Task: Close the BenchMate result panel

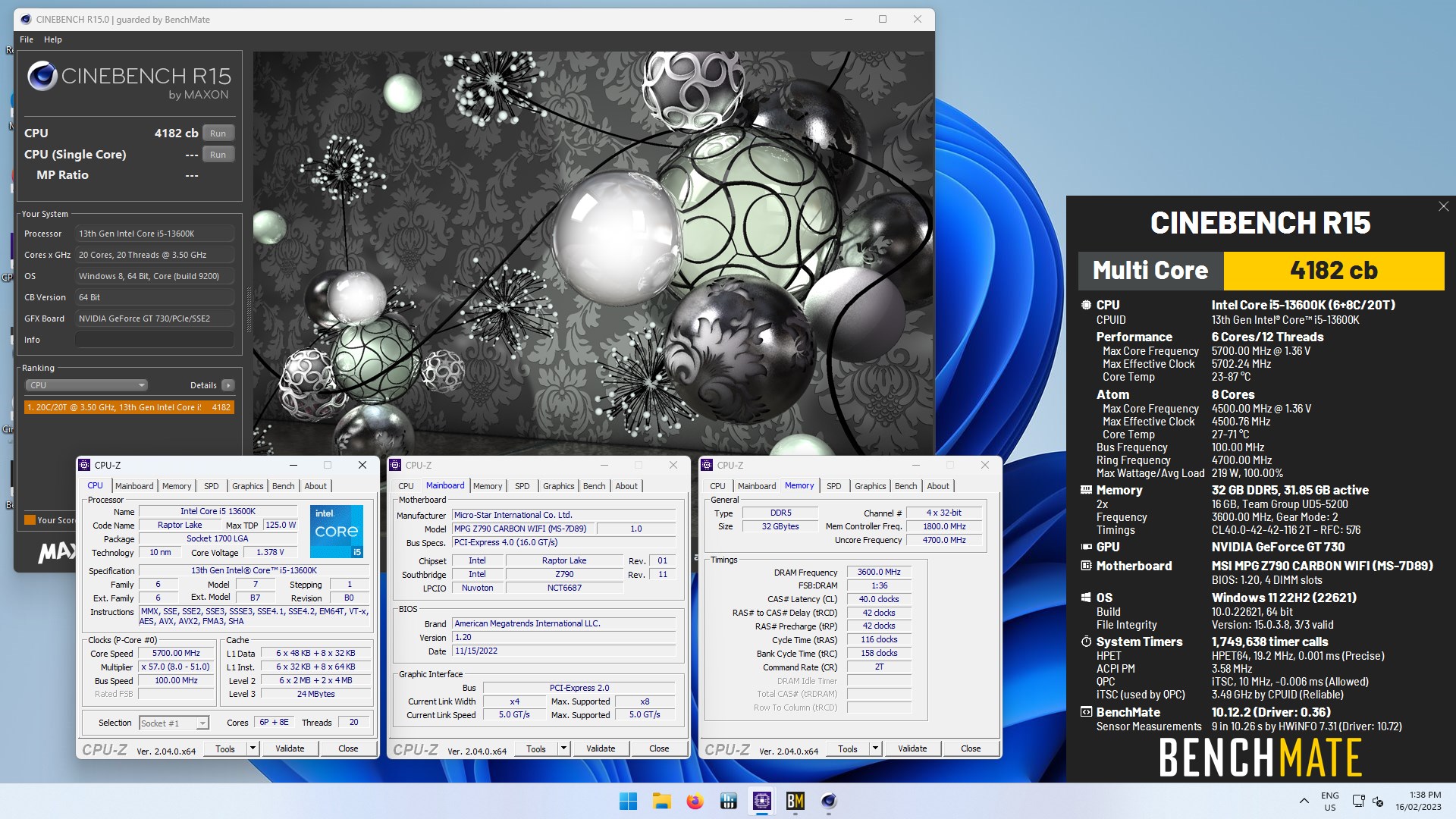Action: click(x=1443, y=206)
